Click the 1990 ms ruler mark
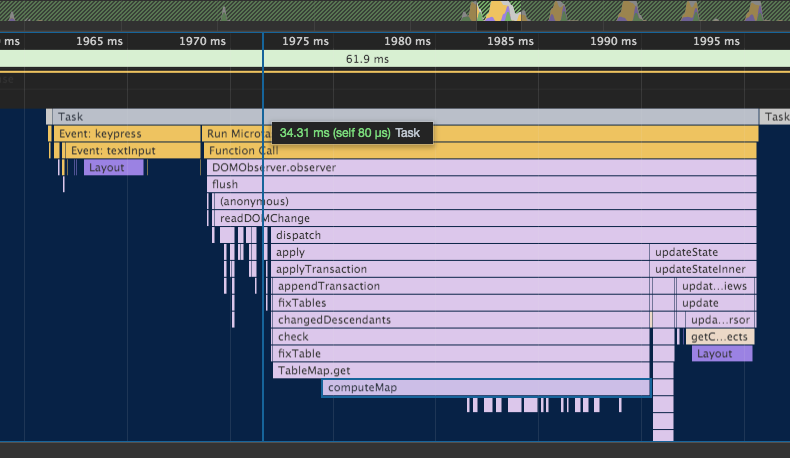790x458 pixels. click(614, 41)
